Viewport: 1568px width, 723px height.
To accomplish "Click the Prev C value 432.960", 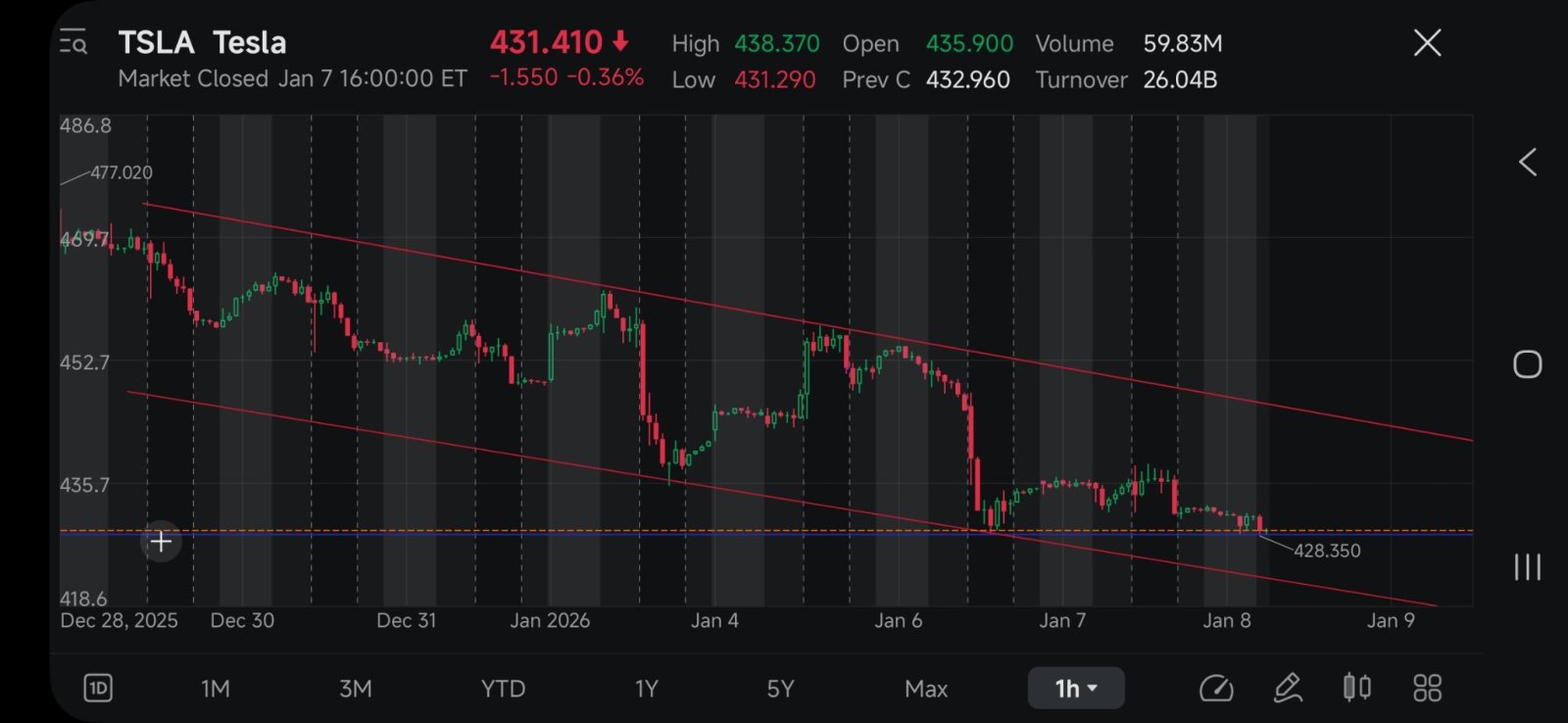I will [968, 80].
